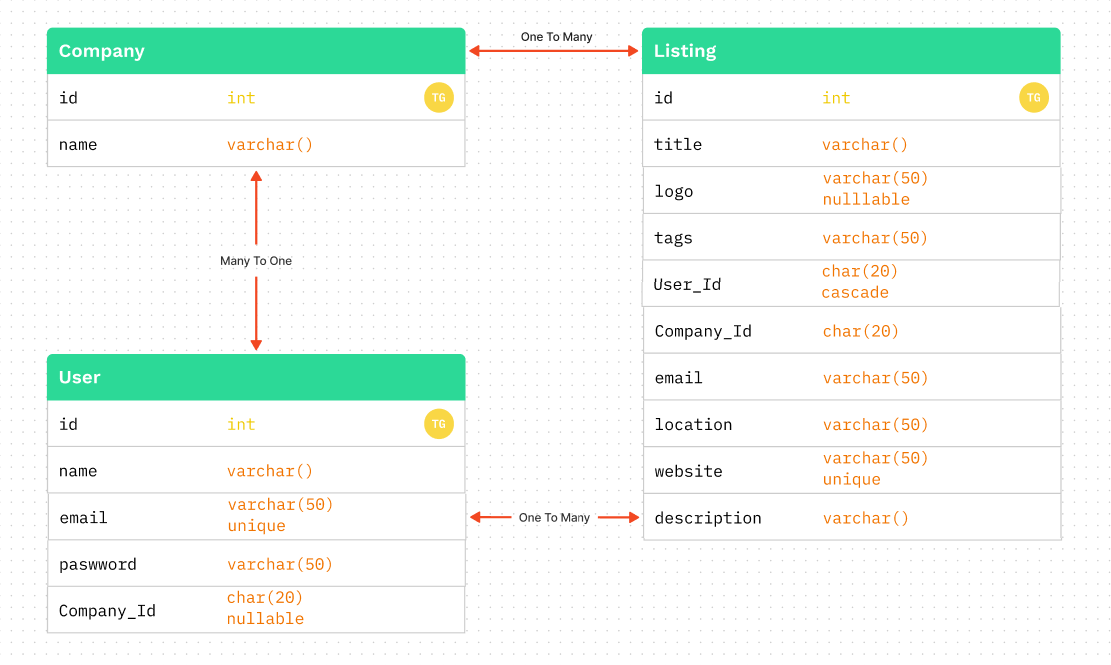This screenshot has width=1111, height=665.
Task: Select the 'name' field in Company table
Action: (x=256, y=144)
